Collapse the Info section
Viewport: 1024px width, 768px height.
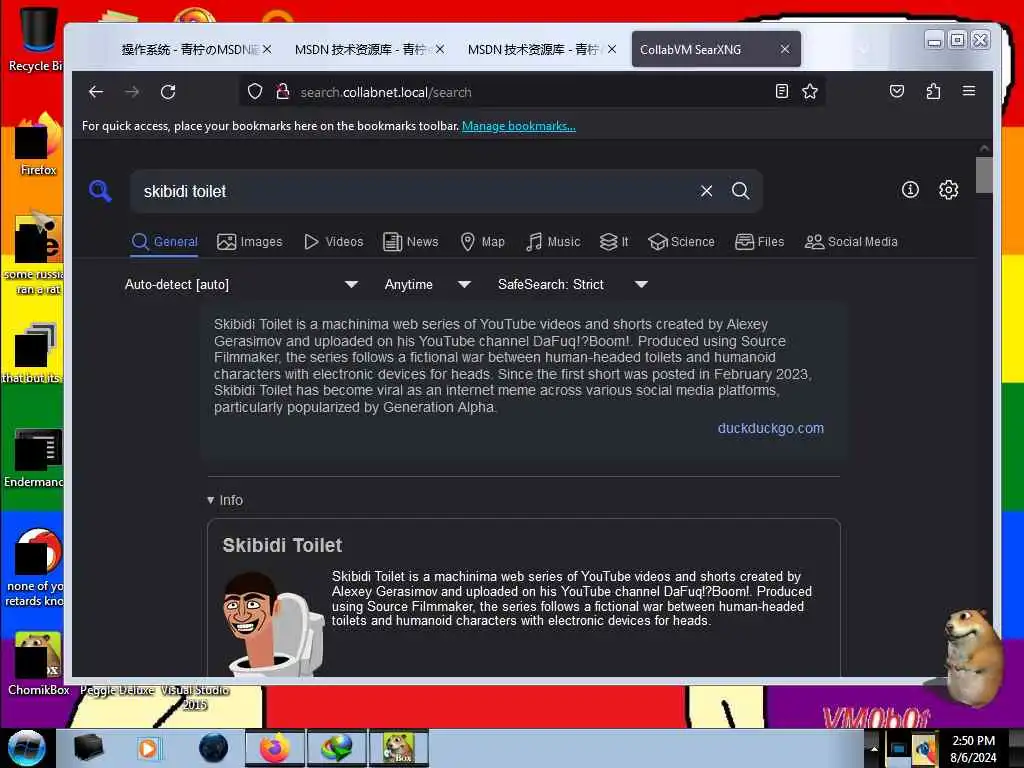pos(225,500)
